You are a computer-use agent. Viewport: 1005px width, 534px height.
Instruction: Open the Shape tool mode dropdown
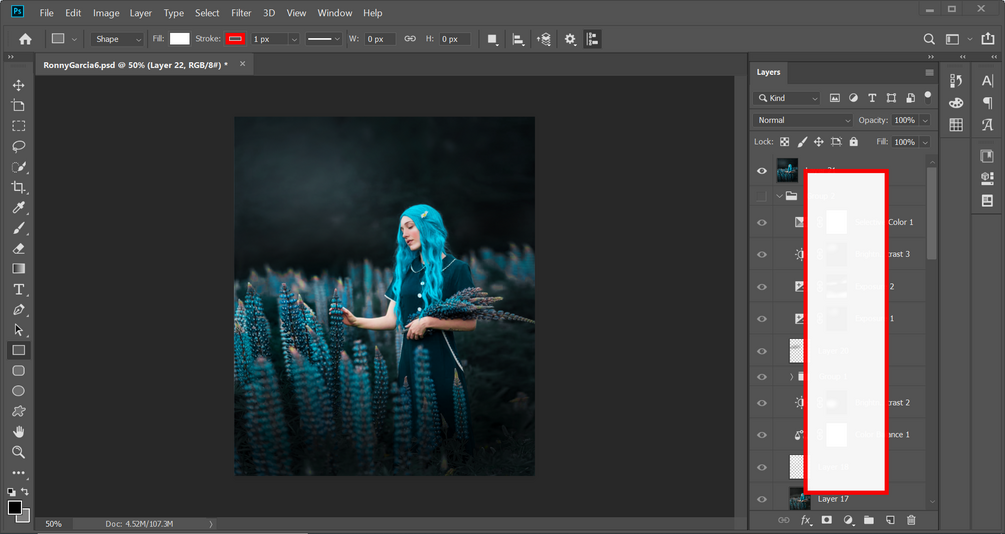coord(118,39)
